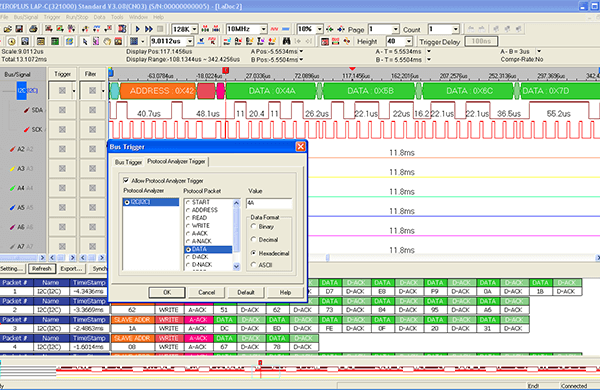Click the Value input field containing 4A
600x390 pixels.
[x=269, y=203]
